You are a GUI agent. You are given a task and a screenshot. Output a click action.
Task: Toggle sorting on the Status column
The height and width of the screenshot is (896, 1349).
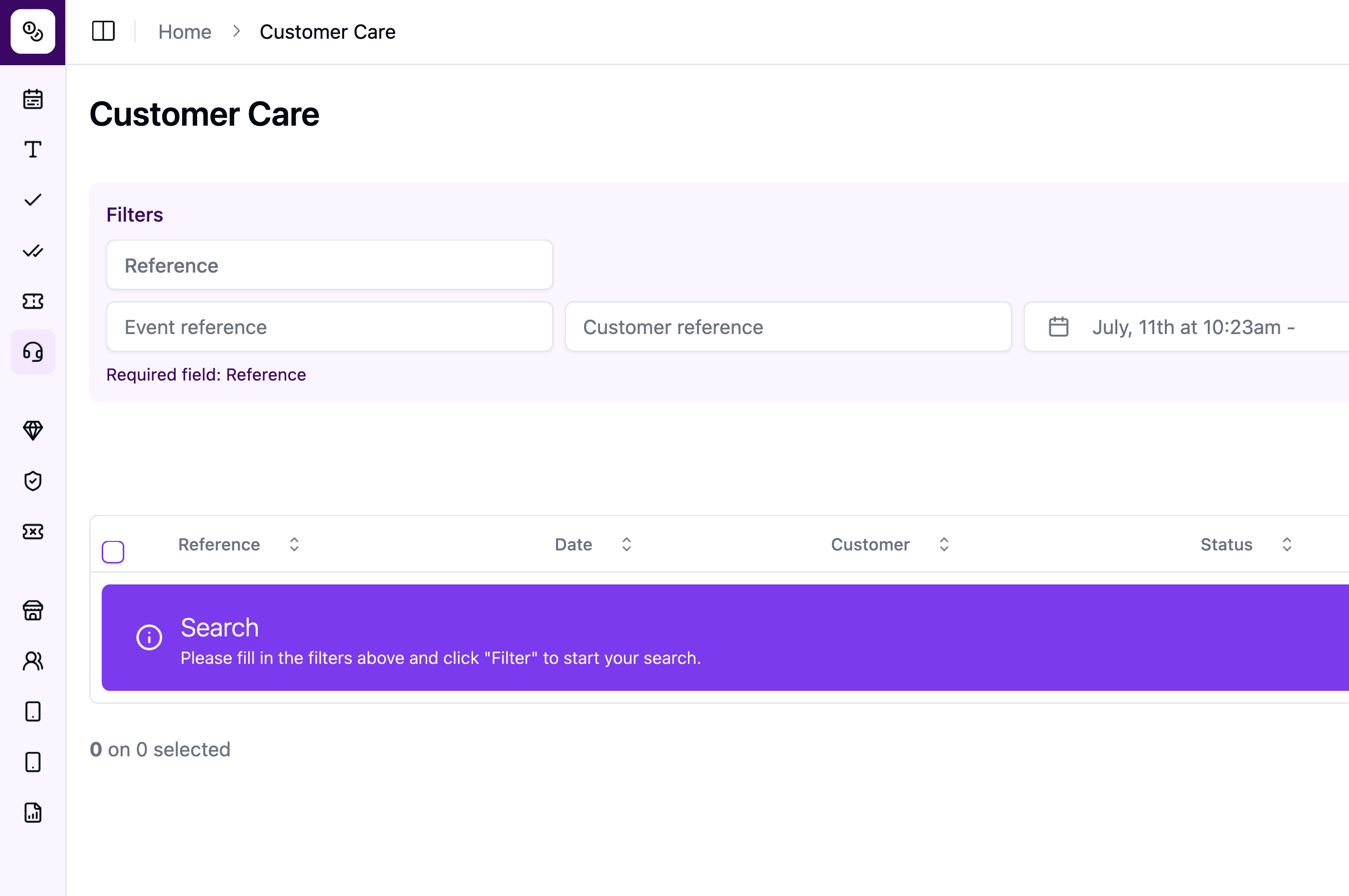pos(1286,544)
